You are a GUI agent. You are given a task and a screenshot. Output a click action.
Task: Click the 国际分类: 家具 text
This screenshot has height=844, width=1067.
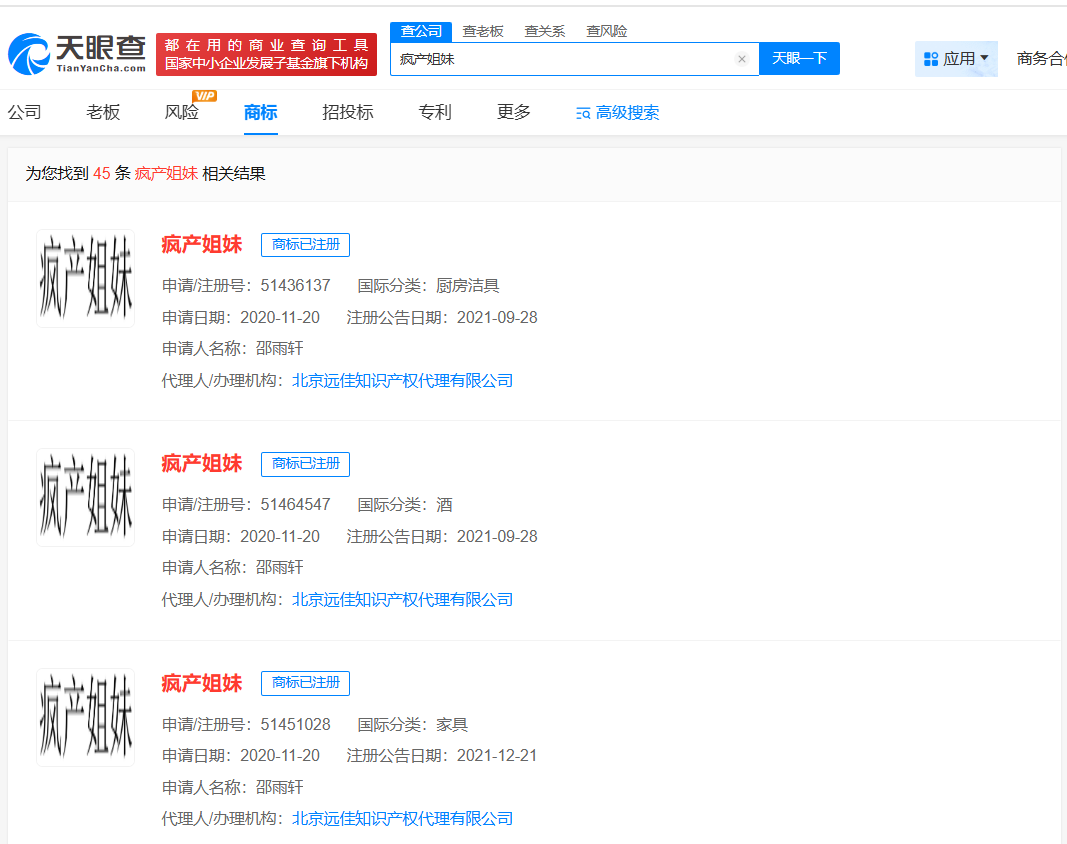pyautogui.click(x=413, y=725)
